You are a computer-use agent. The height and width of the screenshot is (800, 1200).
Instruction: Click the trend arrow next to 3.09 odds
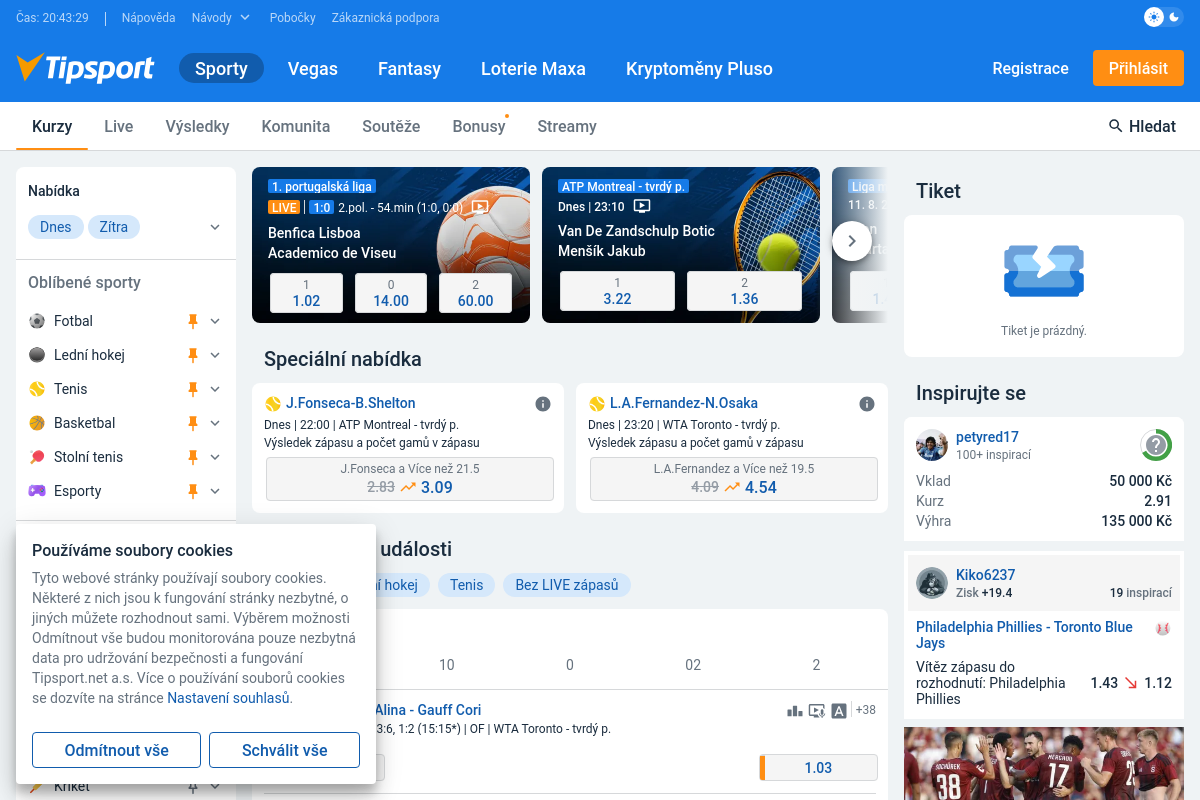408,487
